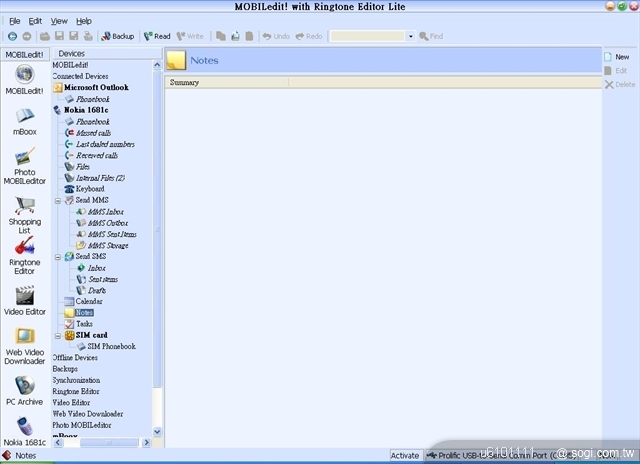This screenshot has width=640, height=464.
Task: Select the Nokia 1681c phone icon in sidebar
Action: click(x=24, y=426)
